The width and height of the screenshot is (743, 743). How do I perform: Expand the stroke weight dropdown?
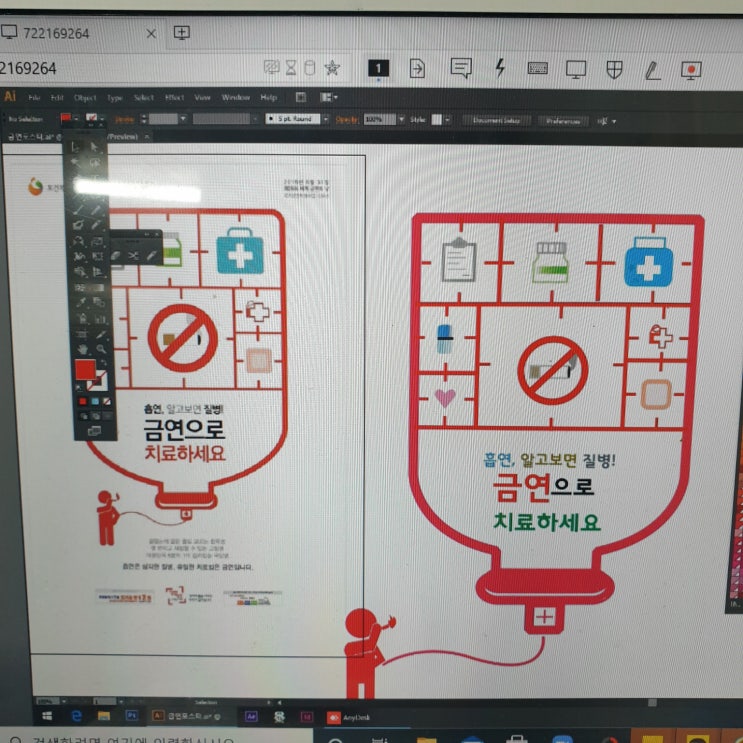pos(183,118)
